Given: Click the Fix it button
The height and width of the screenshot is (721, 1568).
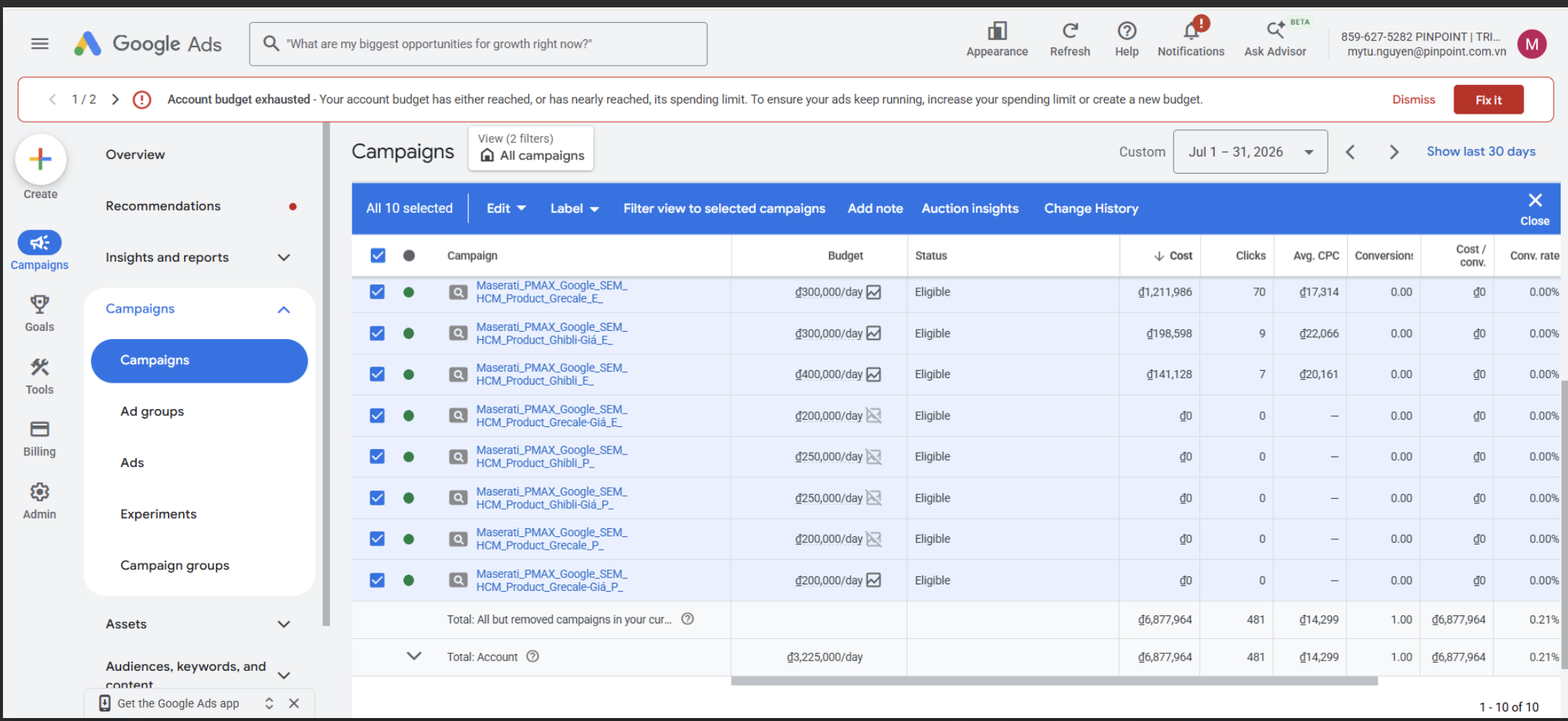Looking at the screenshot, I should [1488, 100].
